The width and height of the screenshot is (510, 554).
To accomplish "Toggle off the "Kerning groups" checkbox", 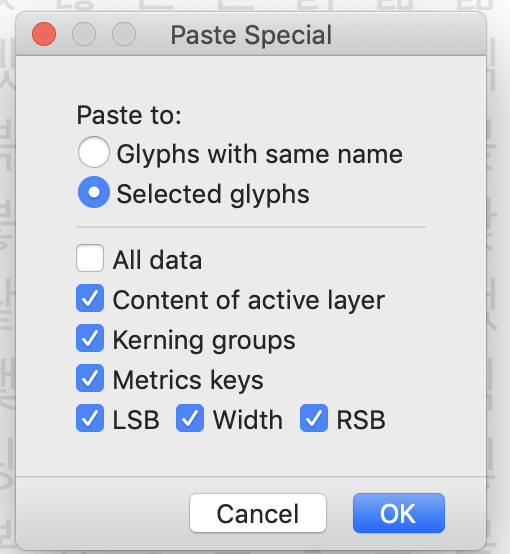I will (90, 338).
